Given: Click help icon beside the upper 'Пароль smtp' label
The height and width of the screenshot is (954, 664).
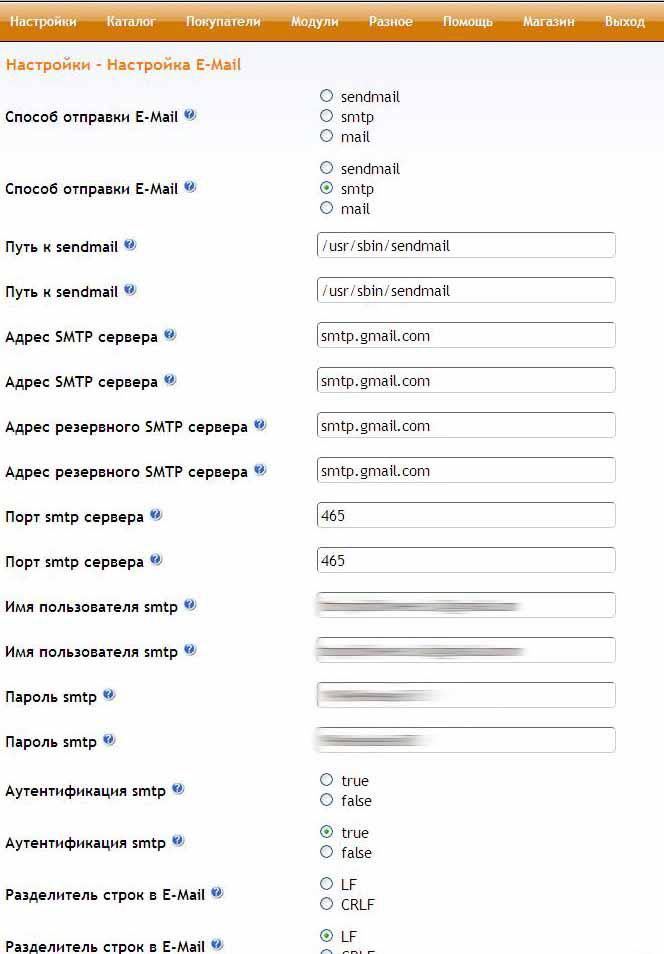Looking at the screenshot, I should (x=109, y=695).
